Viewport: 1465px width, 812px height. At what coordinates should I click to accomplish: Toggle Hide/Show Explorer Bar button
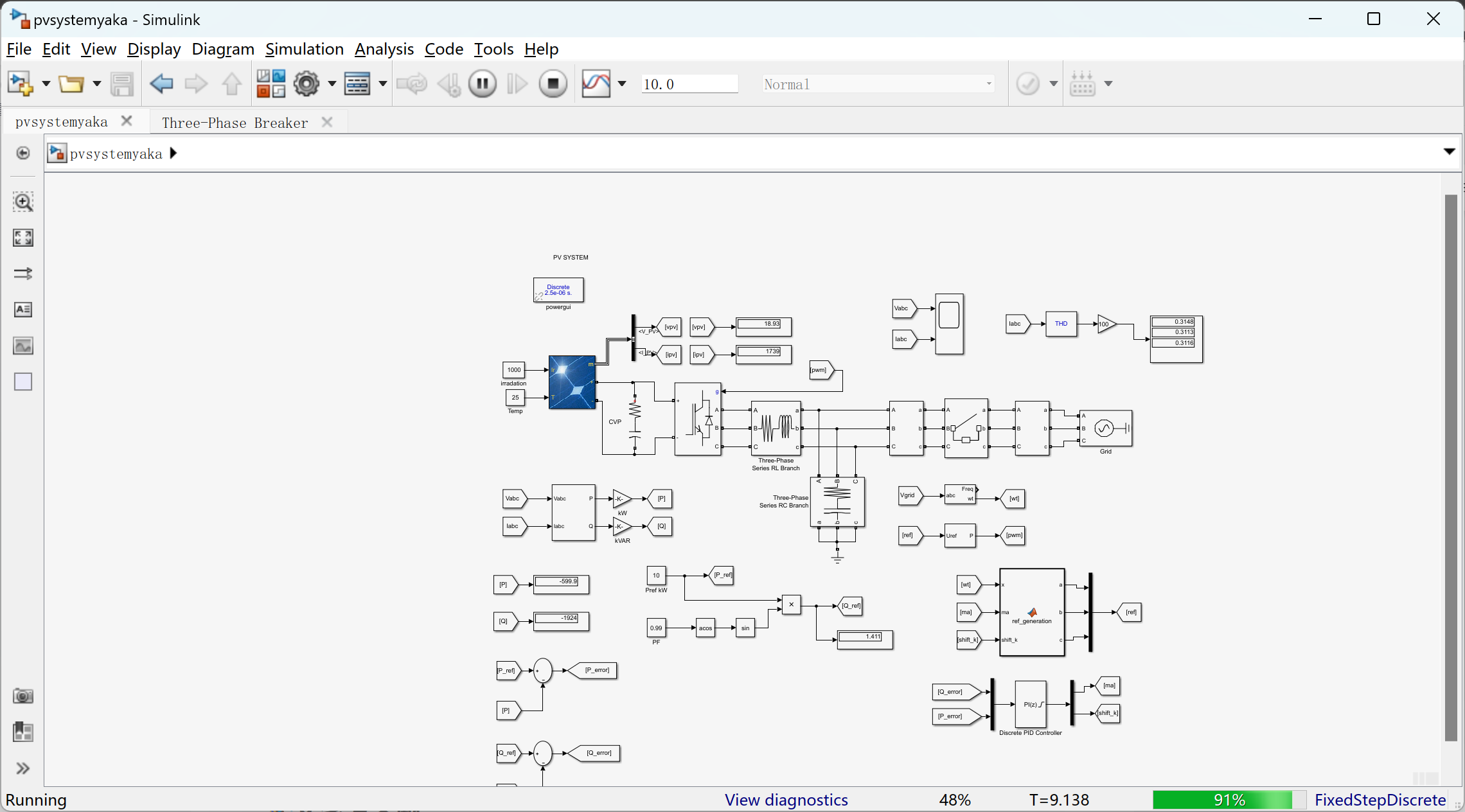click(23, 153)
